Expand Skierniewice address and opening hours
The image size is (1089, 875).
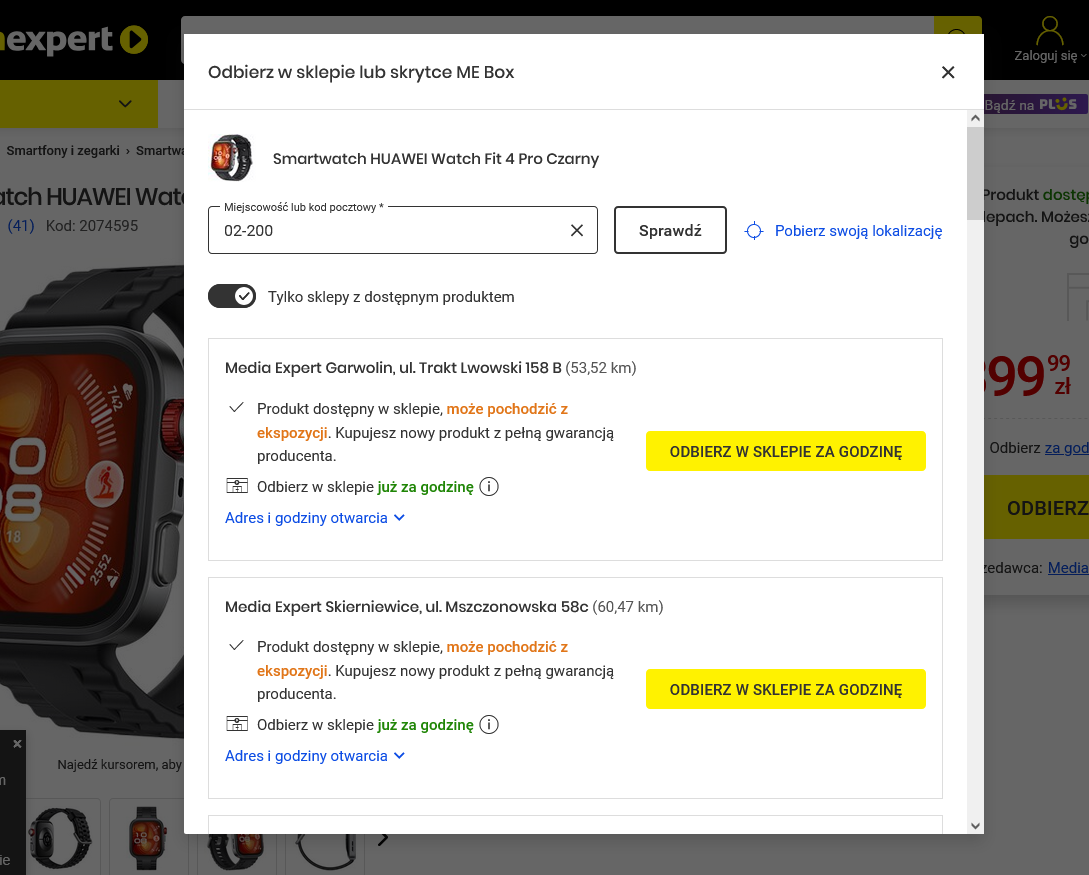315,756
